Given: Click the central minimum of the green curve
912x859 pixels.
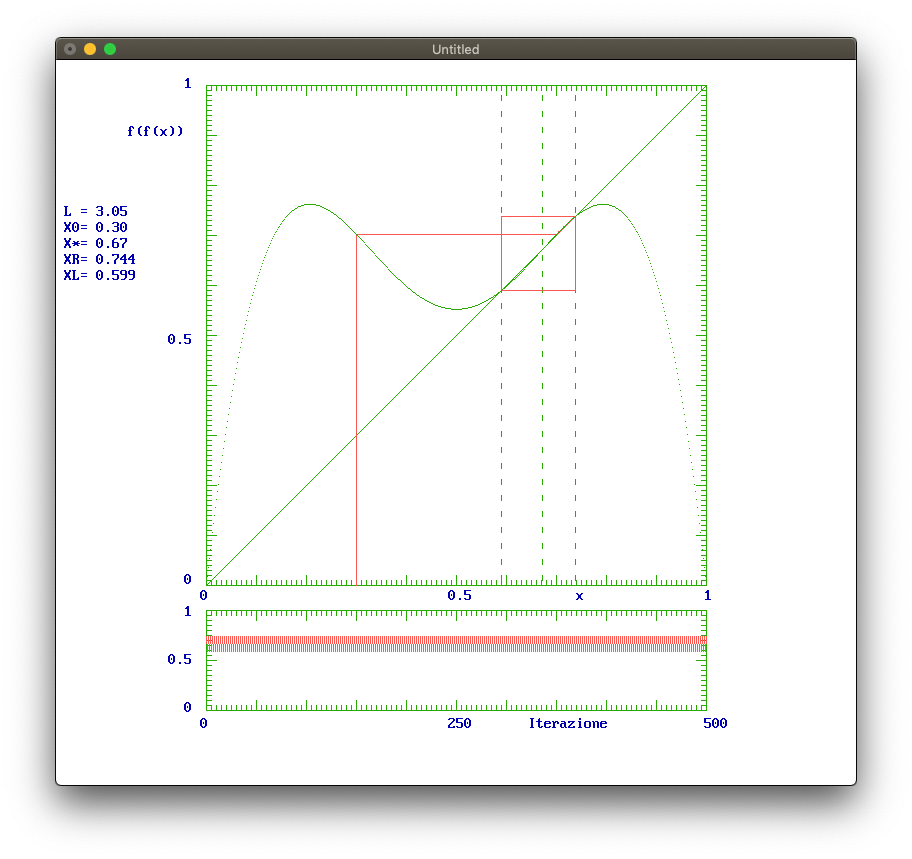Looking at the screenshot, I should [457, 309].
